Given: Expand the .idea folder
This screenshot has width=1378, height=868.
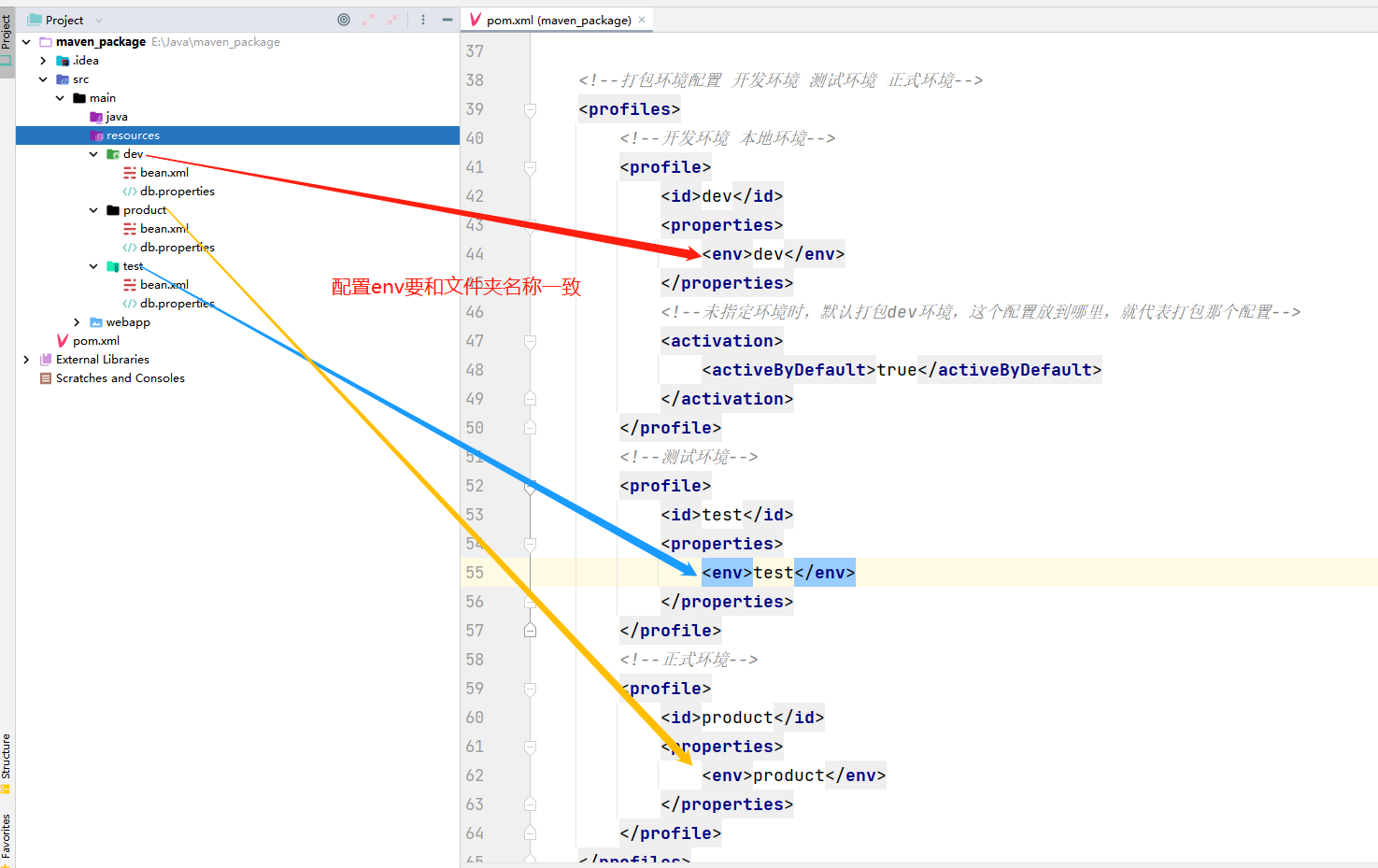Looking at the screenshot, I should pyautogui.click(x=43, y=61).
